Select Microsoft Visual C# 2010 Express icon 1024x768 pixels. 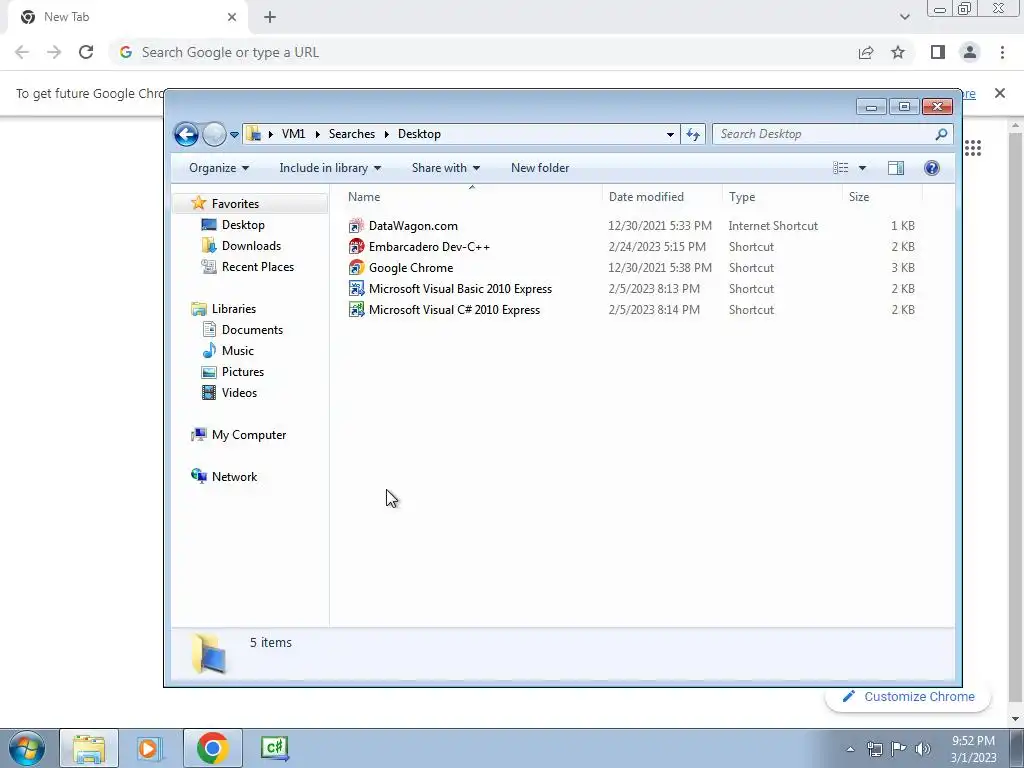coord(356,310)
